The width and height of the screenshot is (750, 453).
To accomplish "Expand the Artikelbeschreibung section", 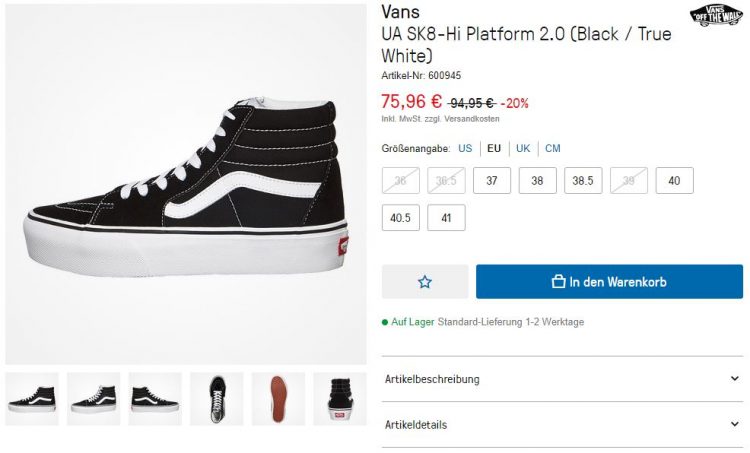I will point(562,379).
